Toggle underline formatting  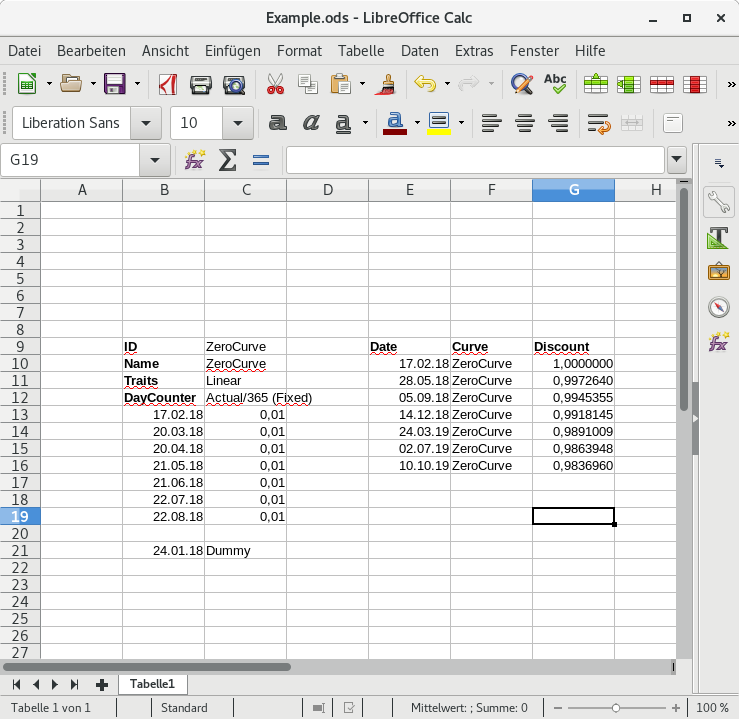343,123
